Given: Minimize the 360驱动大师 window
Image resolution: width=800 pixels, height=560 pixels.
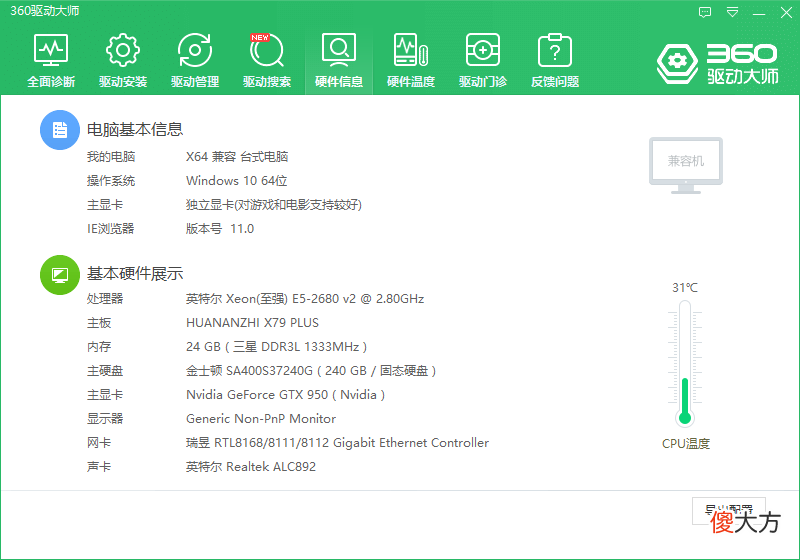Looking at the screenshot, I should pyautogui.click(x=759, y=13).
